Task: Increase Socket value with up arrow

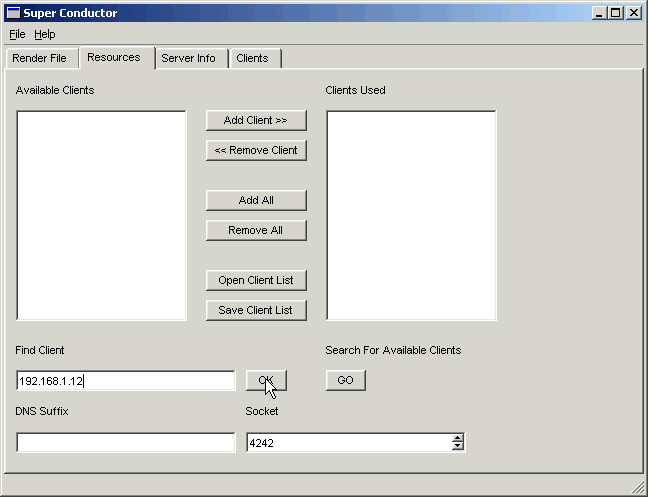Action: pyautogui.click(x=458, y=438)
